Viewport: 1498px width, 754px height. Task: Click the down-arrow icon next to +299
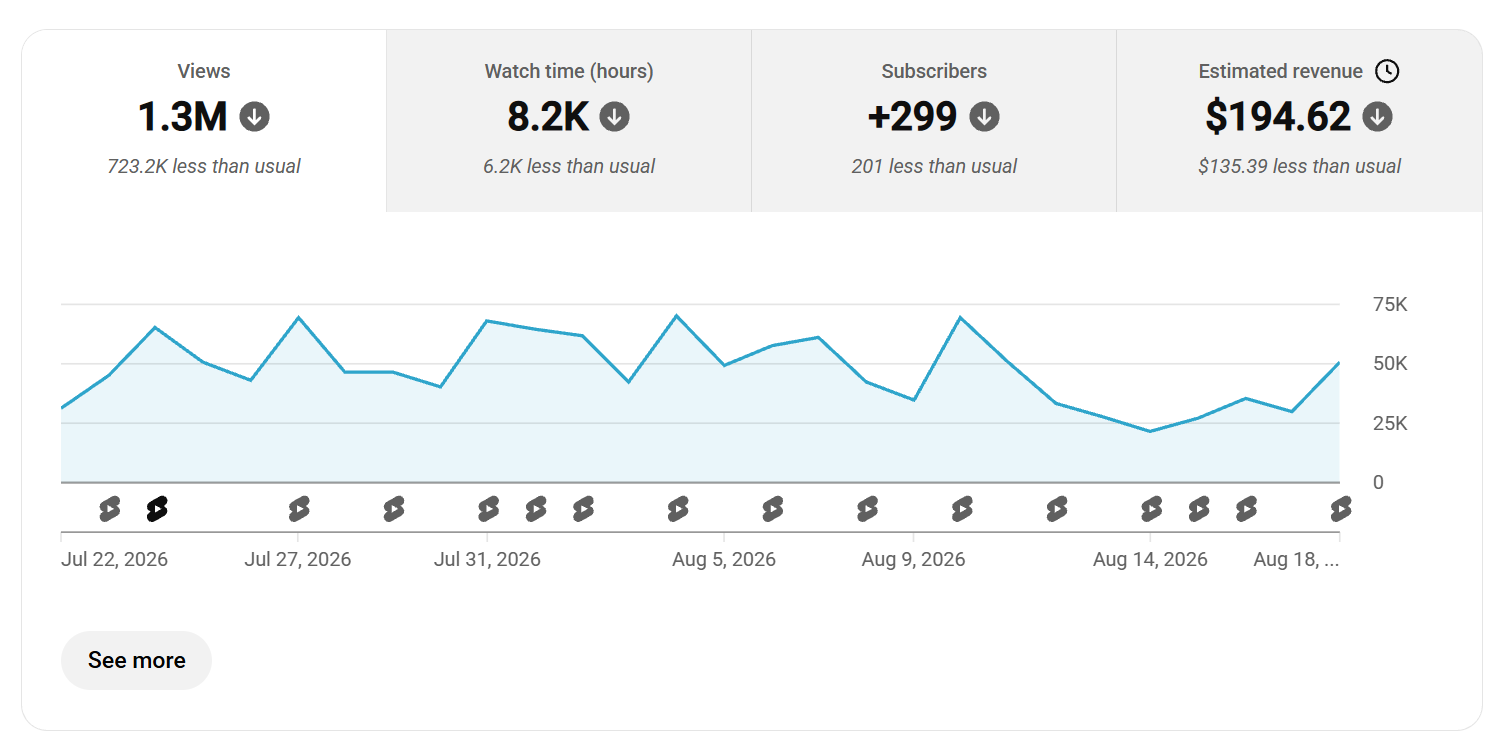pos(984,117)
